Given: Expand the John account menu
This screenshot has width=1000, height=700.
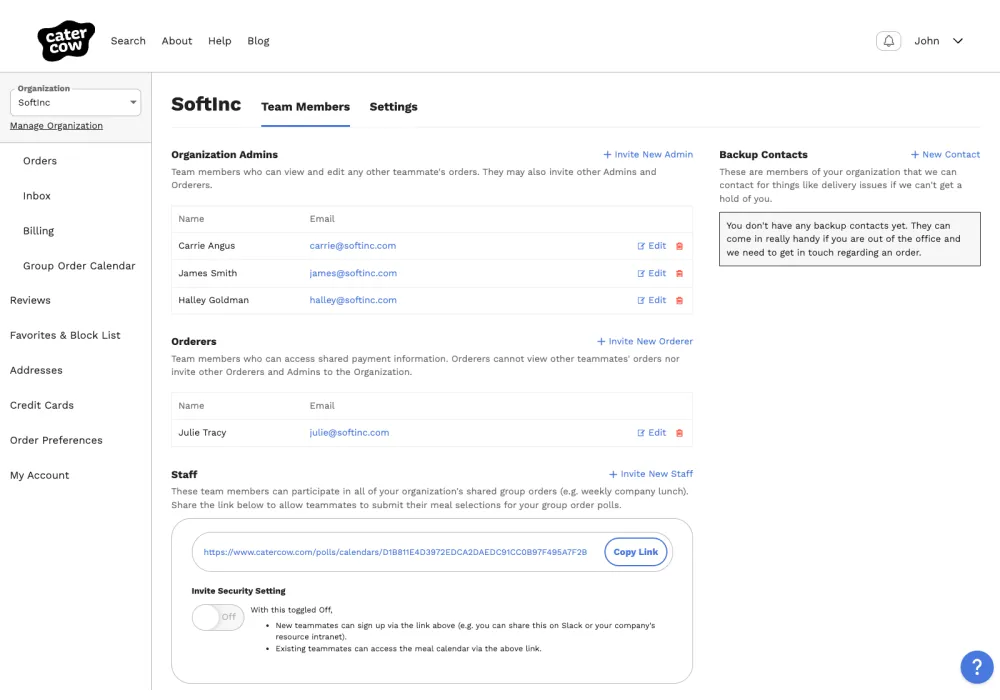Looking at the screenshot, I should (938, 41).
